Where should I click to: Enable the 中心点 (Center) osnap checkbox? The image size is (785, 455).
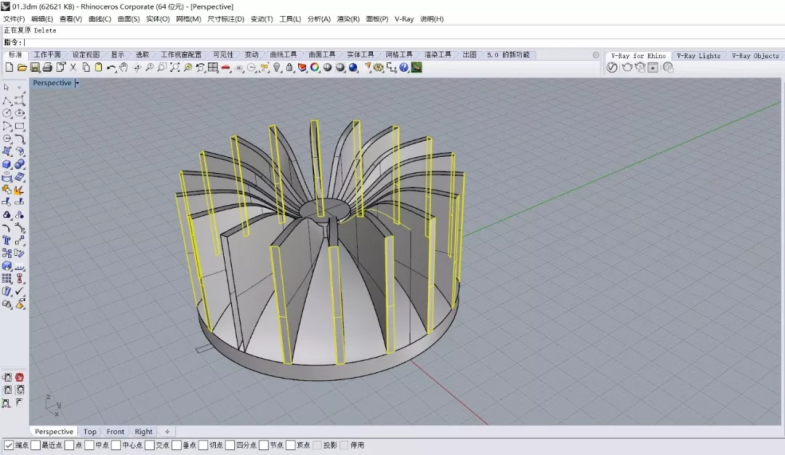point(116,445)
